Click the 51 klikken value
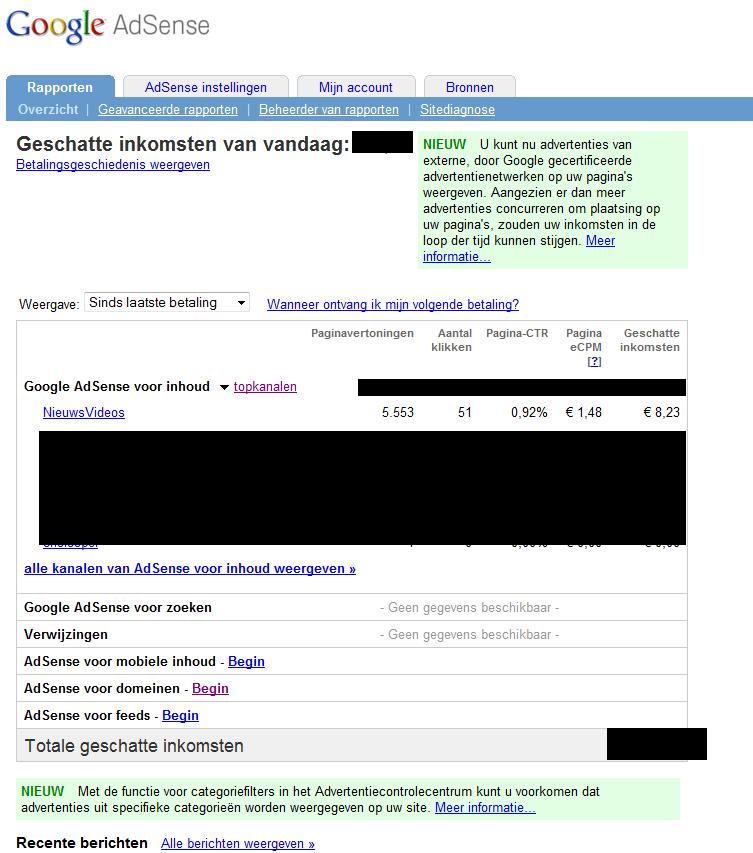The height and width of the screenshot is (853, 753). [465, 412]
